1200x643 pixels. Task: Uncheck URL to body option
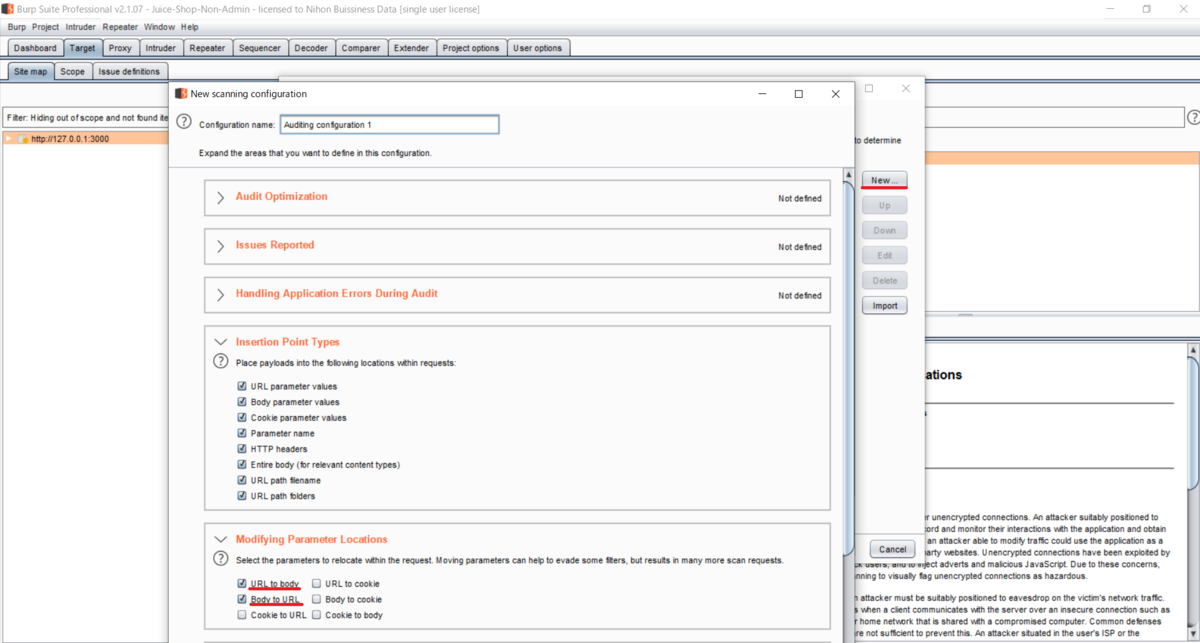[x=242, y=583]
